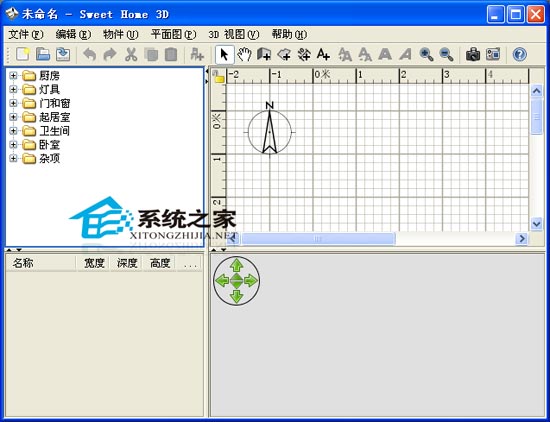Click the Redo arrow icon
550x422 pixels.
[x=110, y=54]
